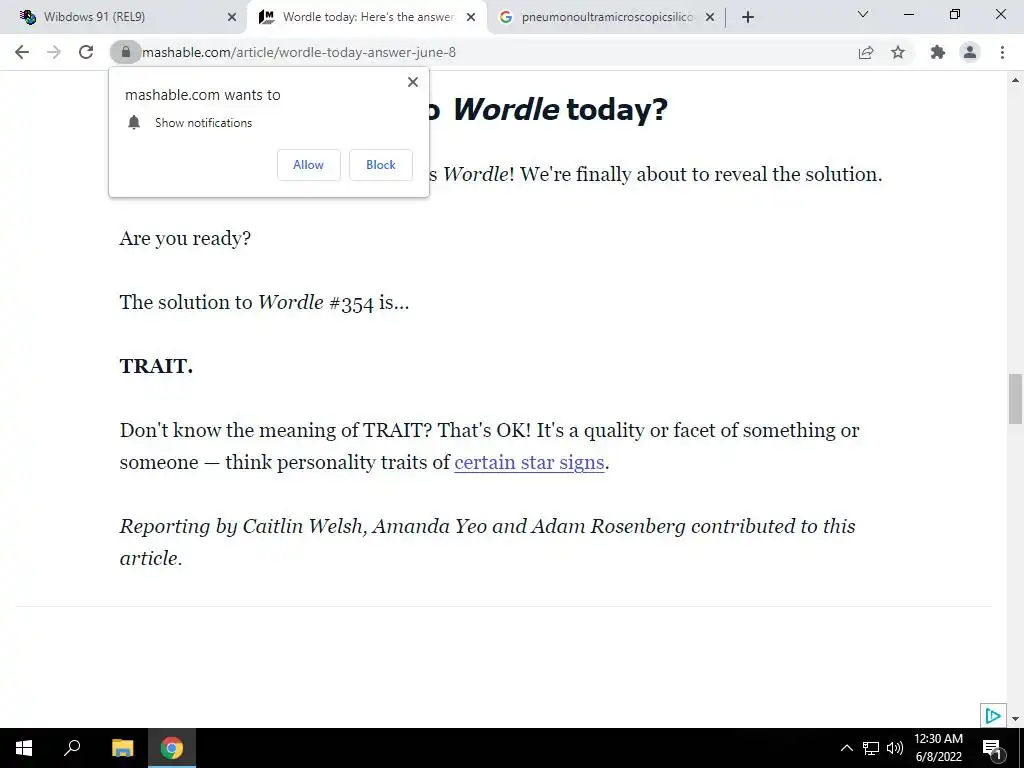Click the scrollbar down arrow

[1015, 719]
